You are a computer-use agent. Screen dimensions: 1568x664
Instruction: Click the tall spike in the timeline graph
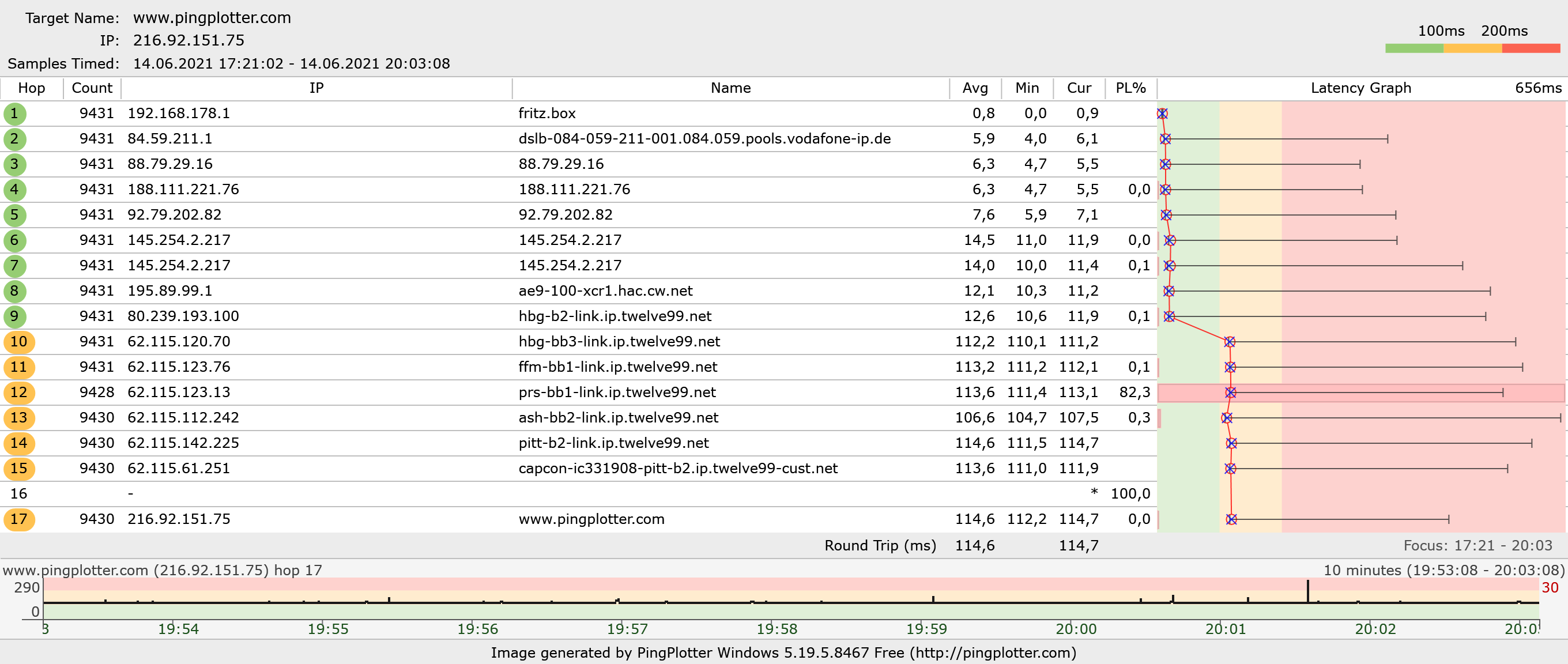coord(1307,591)
